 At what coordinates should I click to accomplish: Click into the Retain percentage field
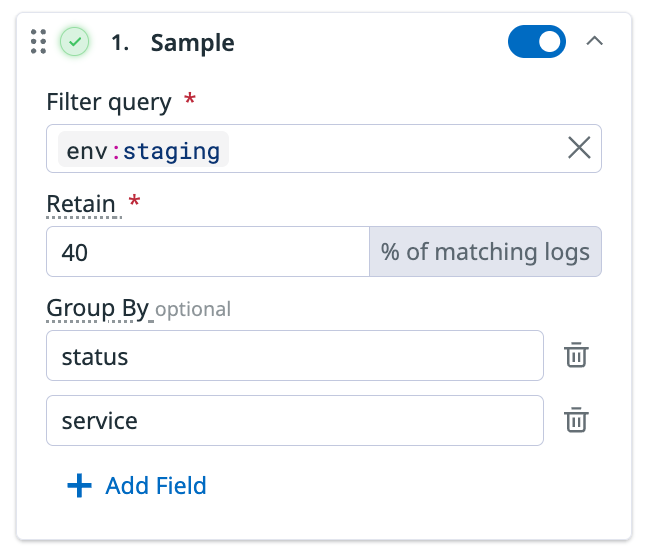(207, 252)
